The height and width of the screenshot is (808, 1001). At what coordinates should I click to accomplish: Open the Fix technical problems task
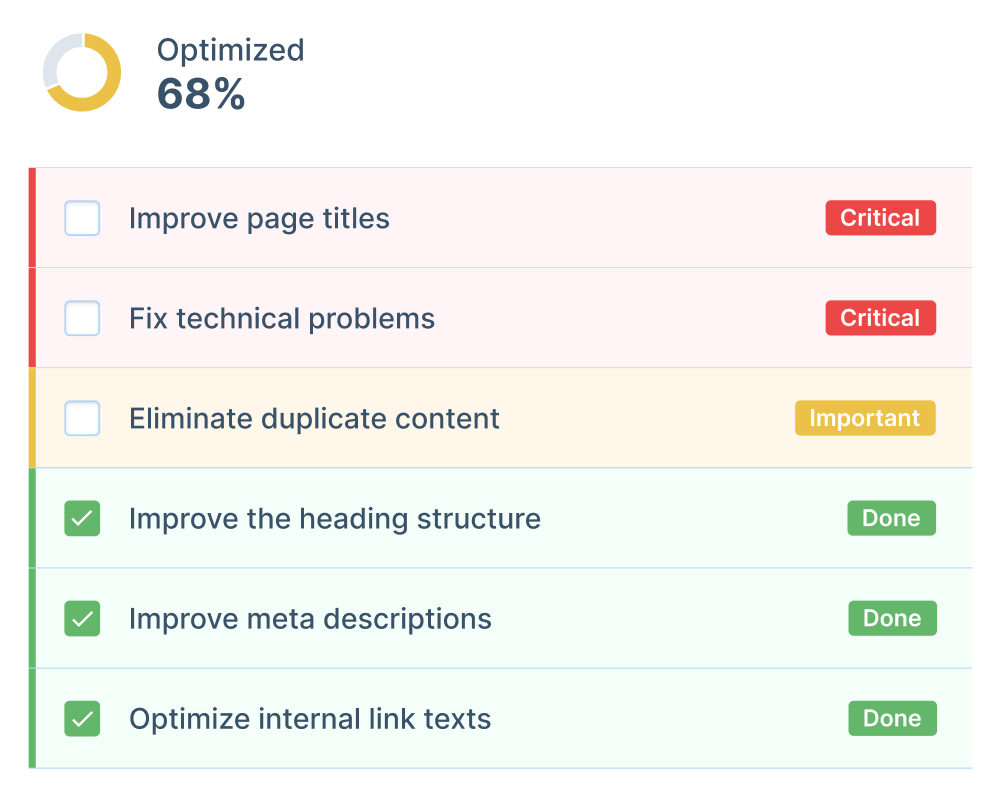point(281,318)
